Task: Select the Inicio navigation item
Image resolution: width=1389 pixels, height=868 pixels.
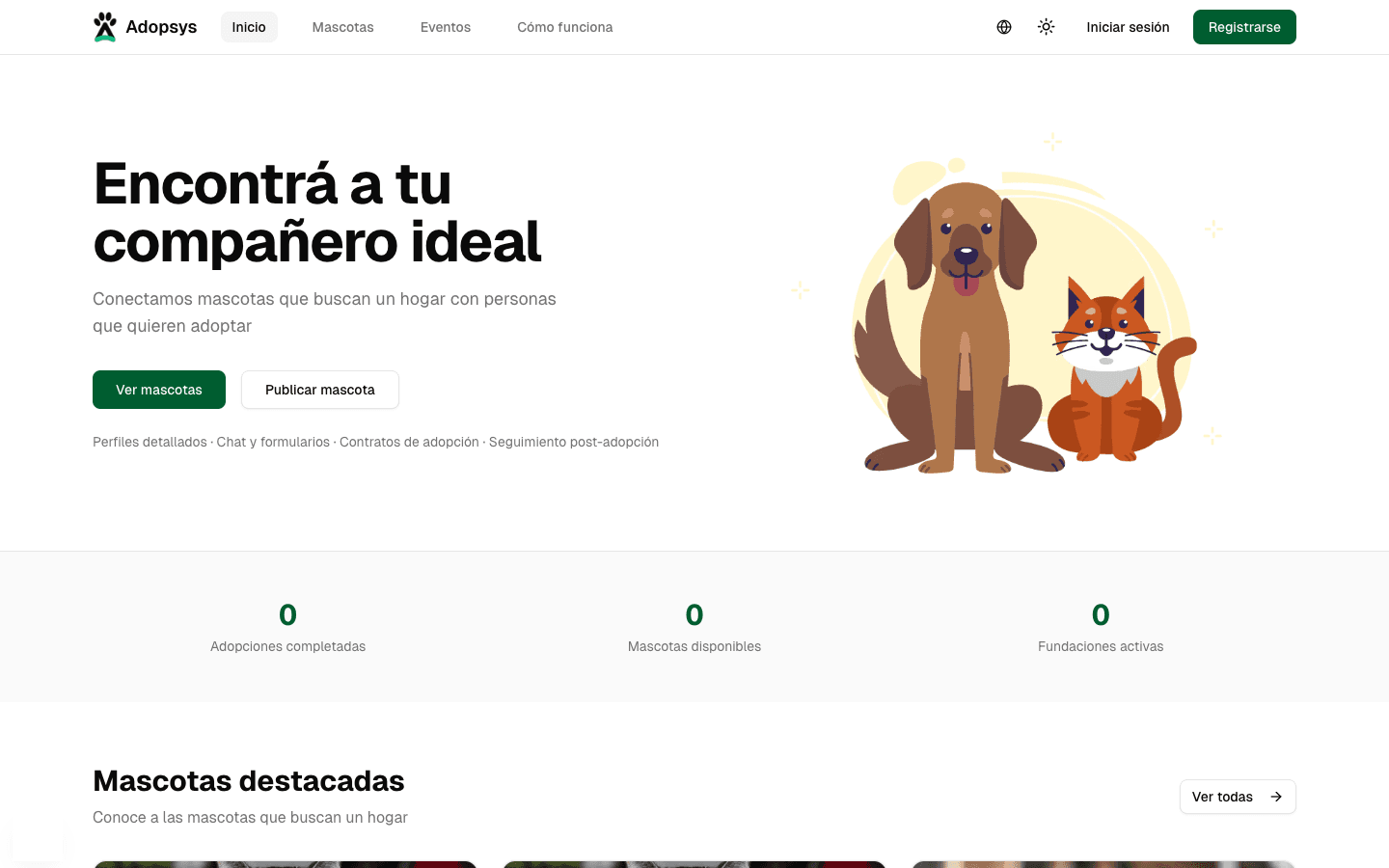Action: click(x=248, y=27)
